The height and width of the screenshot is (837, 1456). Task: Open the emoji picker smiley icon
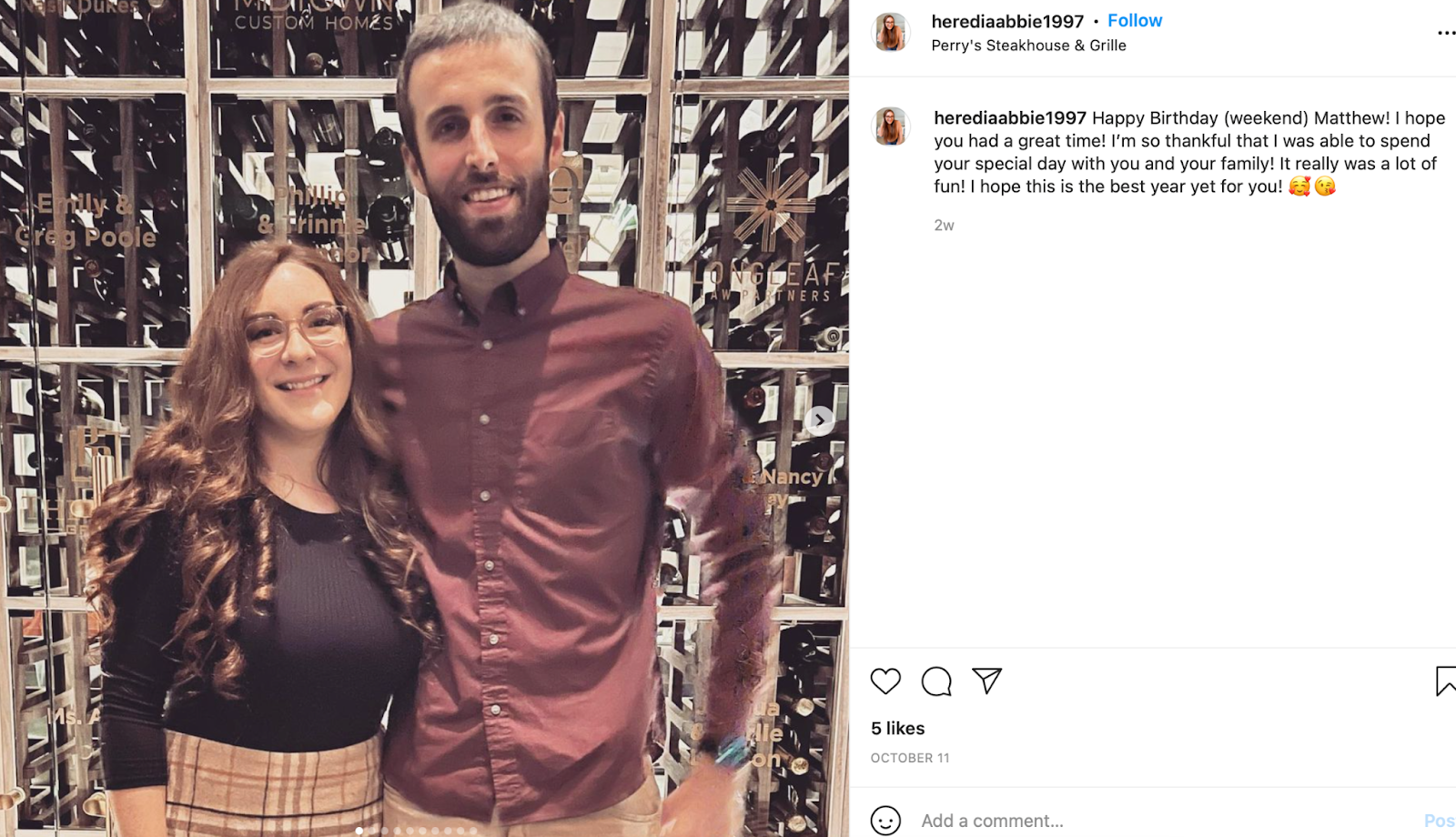(885, 821)
